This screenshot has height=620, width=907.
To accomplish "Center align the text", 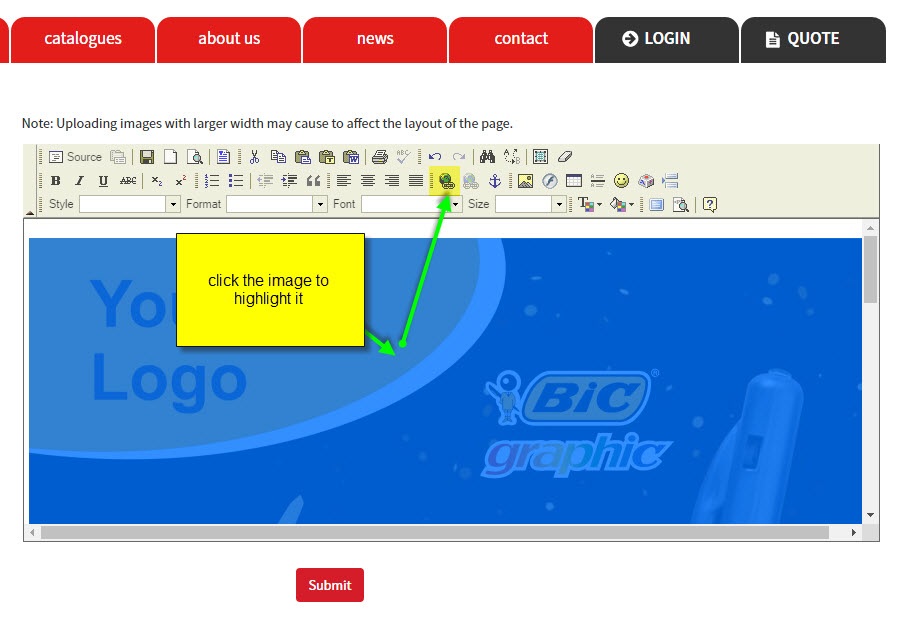I will [x=368, y=181].
